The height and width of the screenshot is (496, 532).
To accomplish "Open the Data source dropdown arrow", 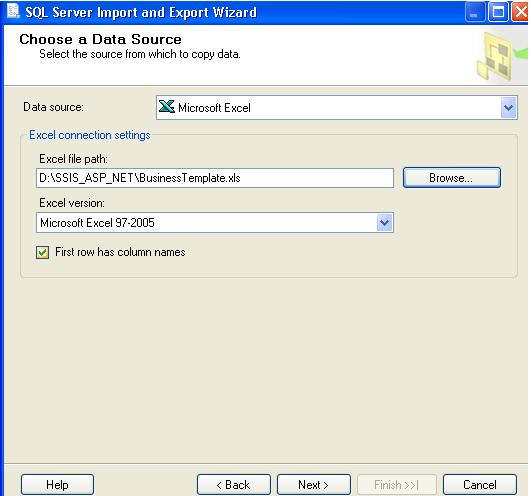I will click(x=508, y=108).
